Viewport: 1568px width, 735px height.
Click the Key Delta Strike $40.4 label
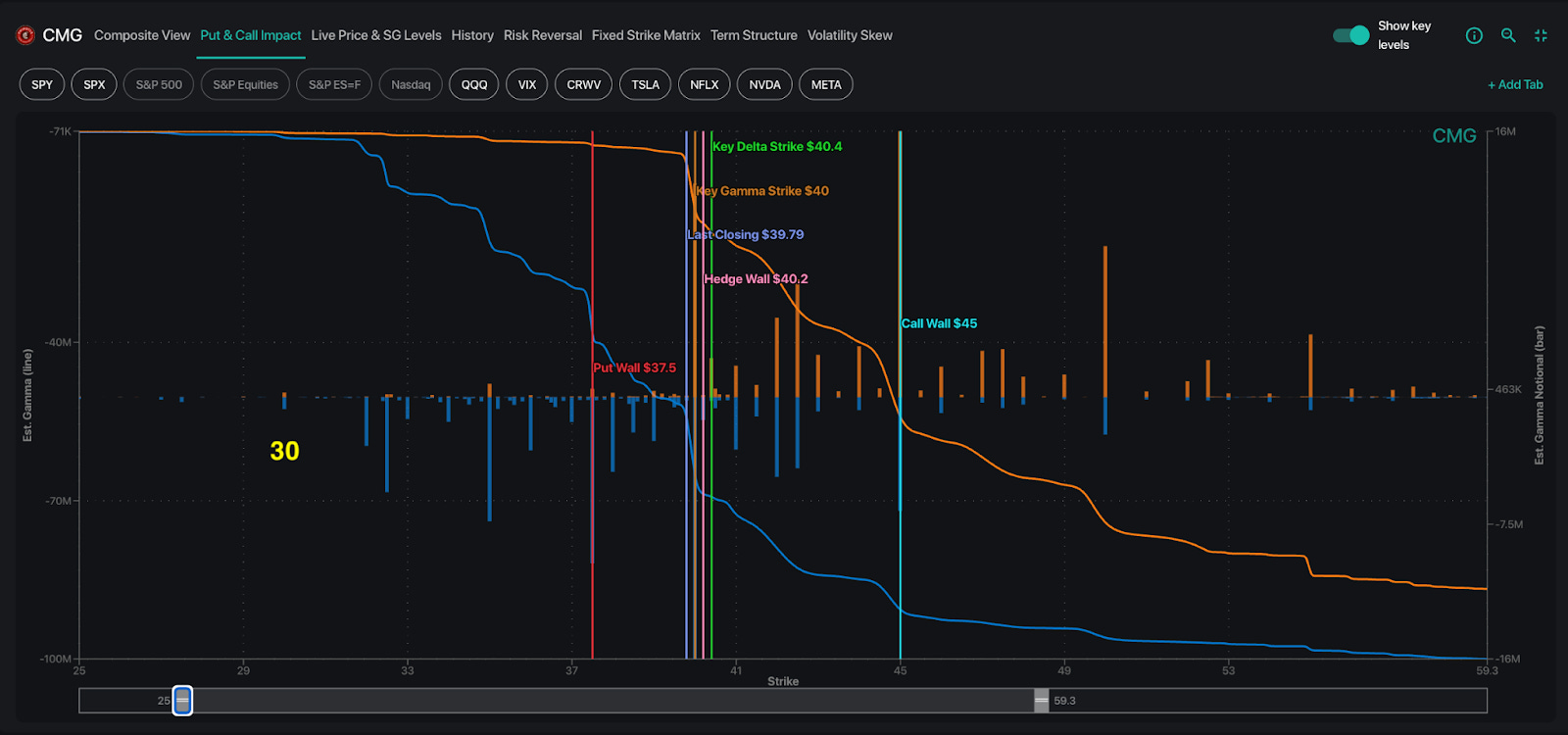777,147
